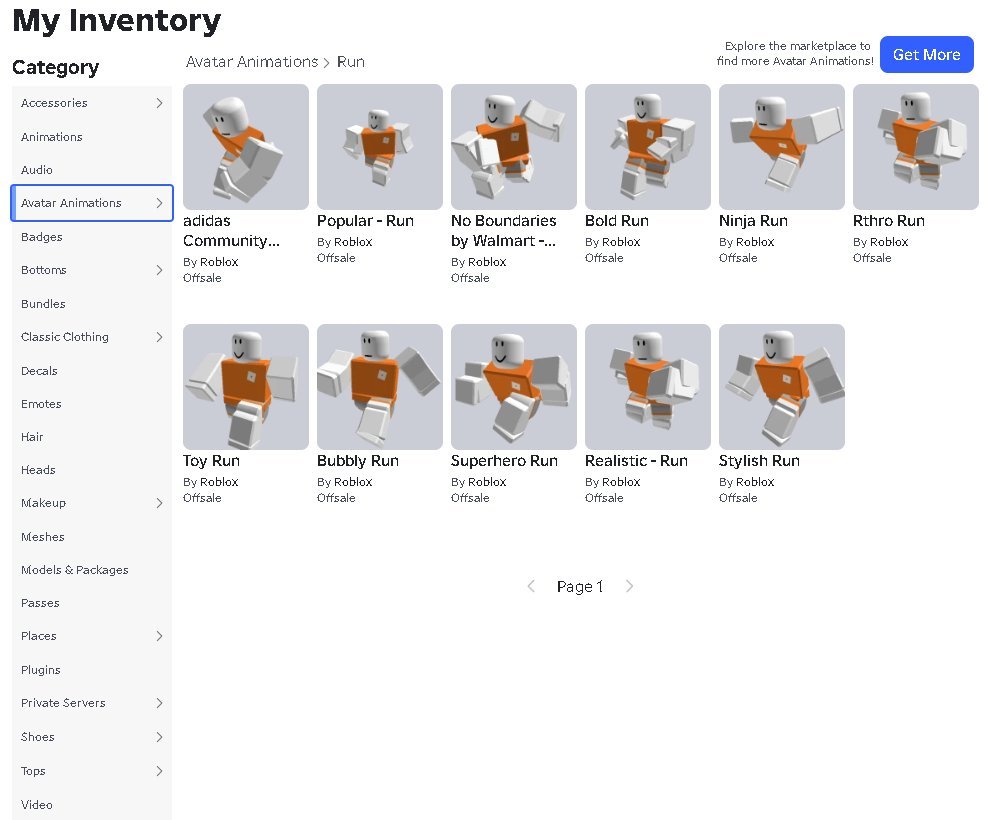Expand the Shoes category chevron
Screen dimensions: 989x820
(160, 737)
